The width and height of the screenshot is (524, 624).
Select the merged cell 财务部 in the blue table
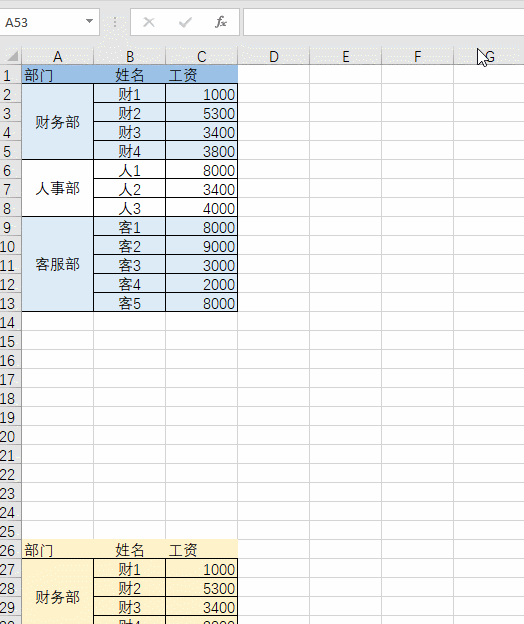pos(58,122)
